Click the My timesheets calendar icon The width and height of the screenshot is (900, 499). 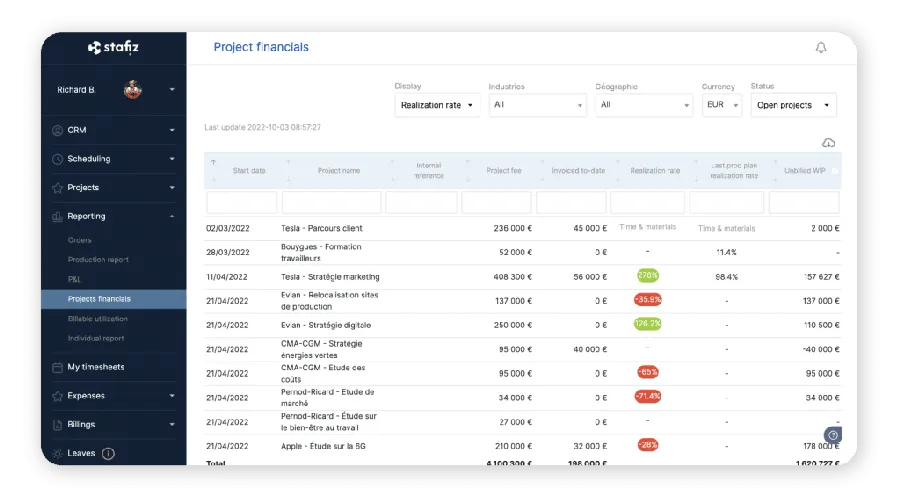[x=57, y=367]
